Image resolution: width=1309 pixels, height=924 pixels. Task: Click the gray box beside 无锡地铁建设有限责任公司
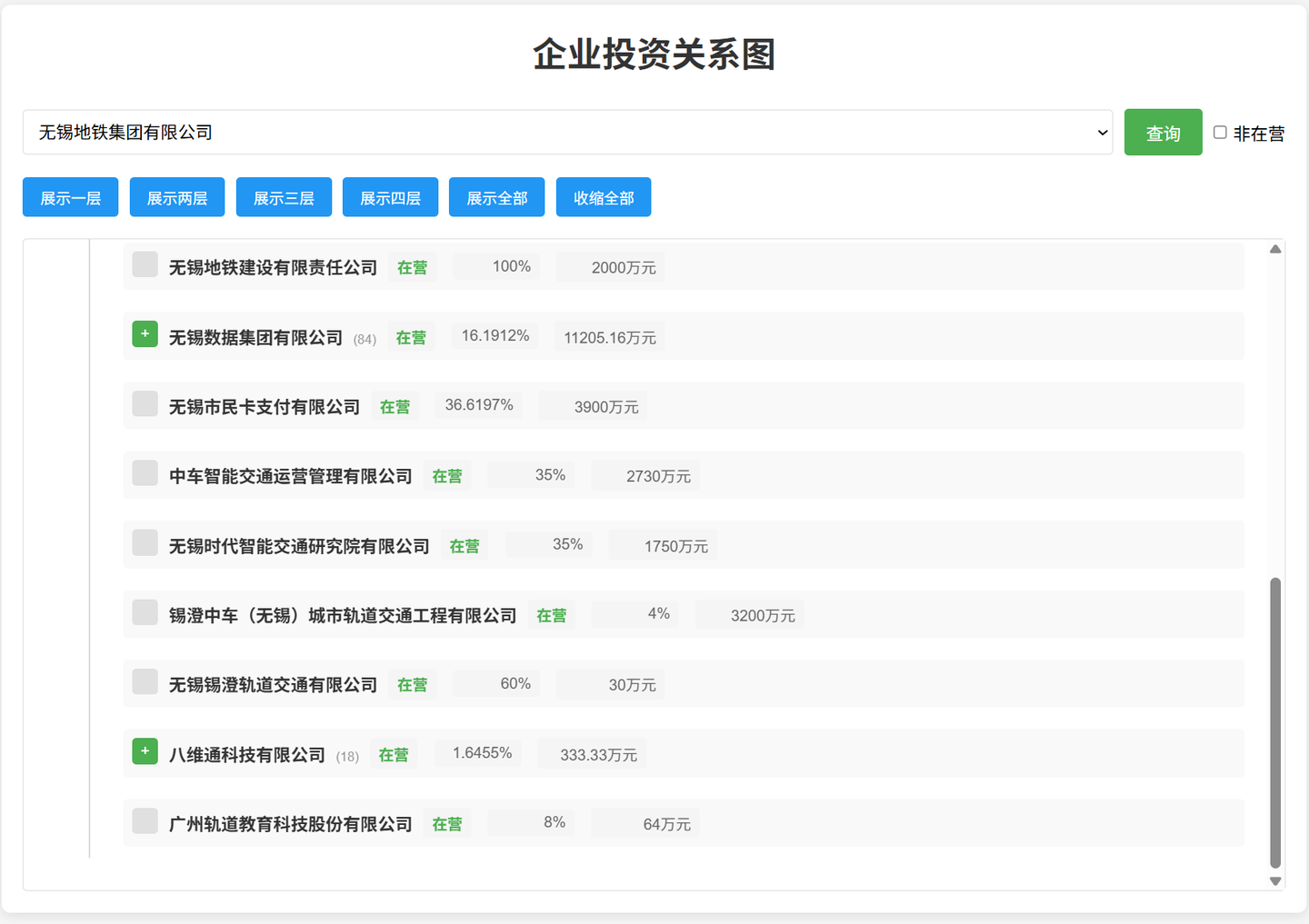tap(145, 264)
